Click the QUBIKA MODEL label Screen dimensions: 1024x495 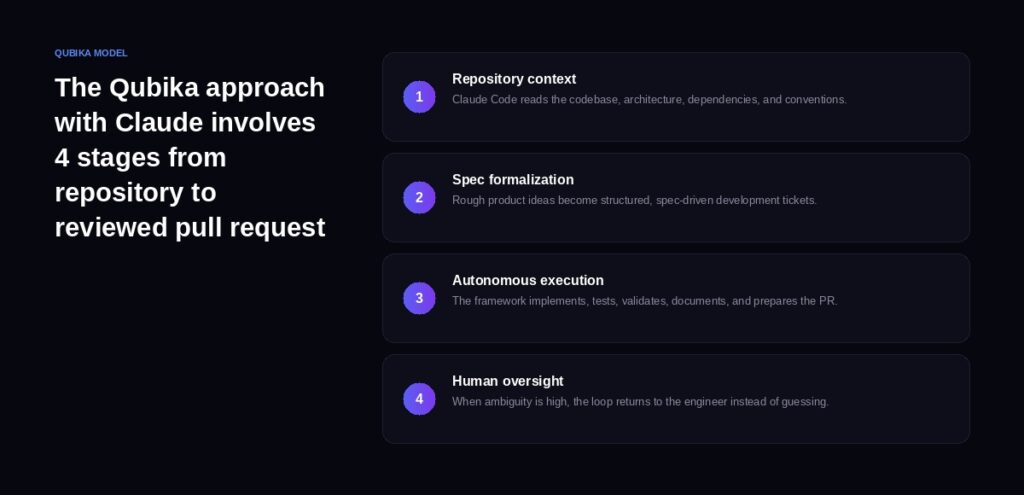(91, 53)
